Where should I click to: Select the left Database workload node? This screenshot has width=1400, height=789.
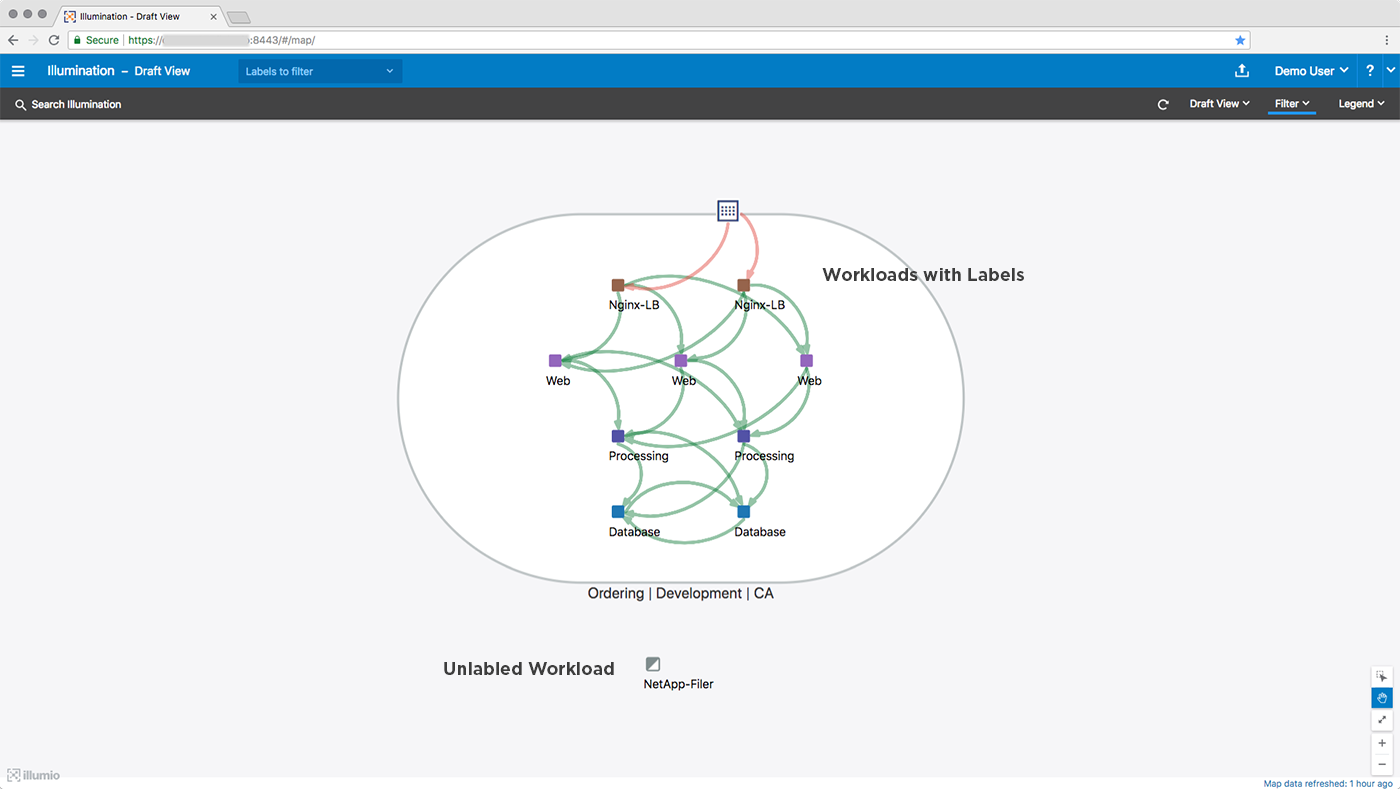pyautogui.click(x=618, y=512)
